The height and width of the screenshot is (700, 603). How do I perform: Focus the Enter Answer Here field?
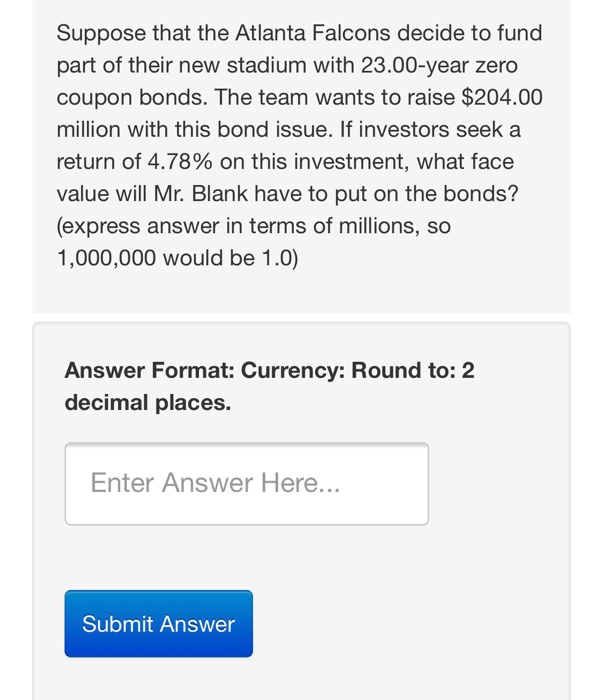point(247,484)
